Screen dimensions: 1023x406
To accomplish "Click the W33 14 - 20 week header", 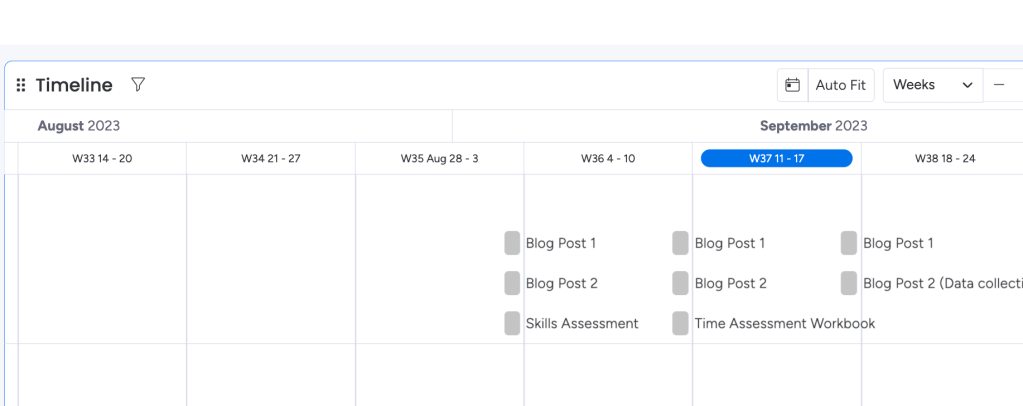I will 102,158.
